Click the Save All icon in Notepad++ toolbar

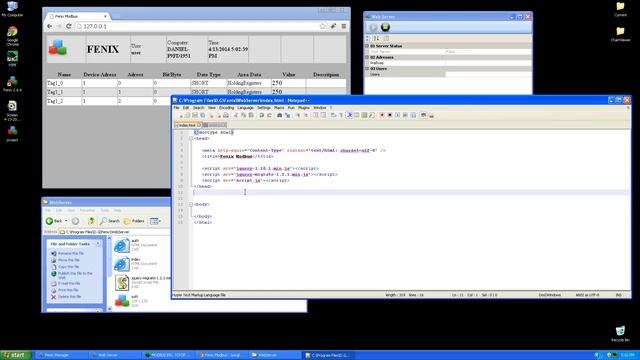tap(203, 116)
